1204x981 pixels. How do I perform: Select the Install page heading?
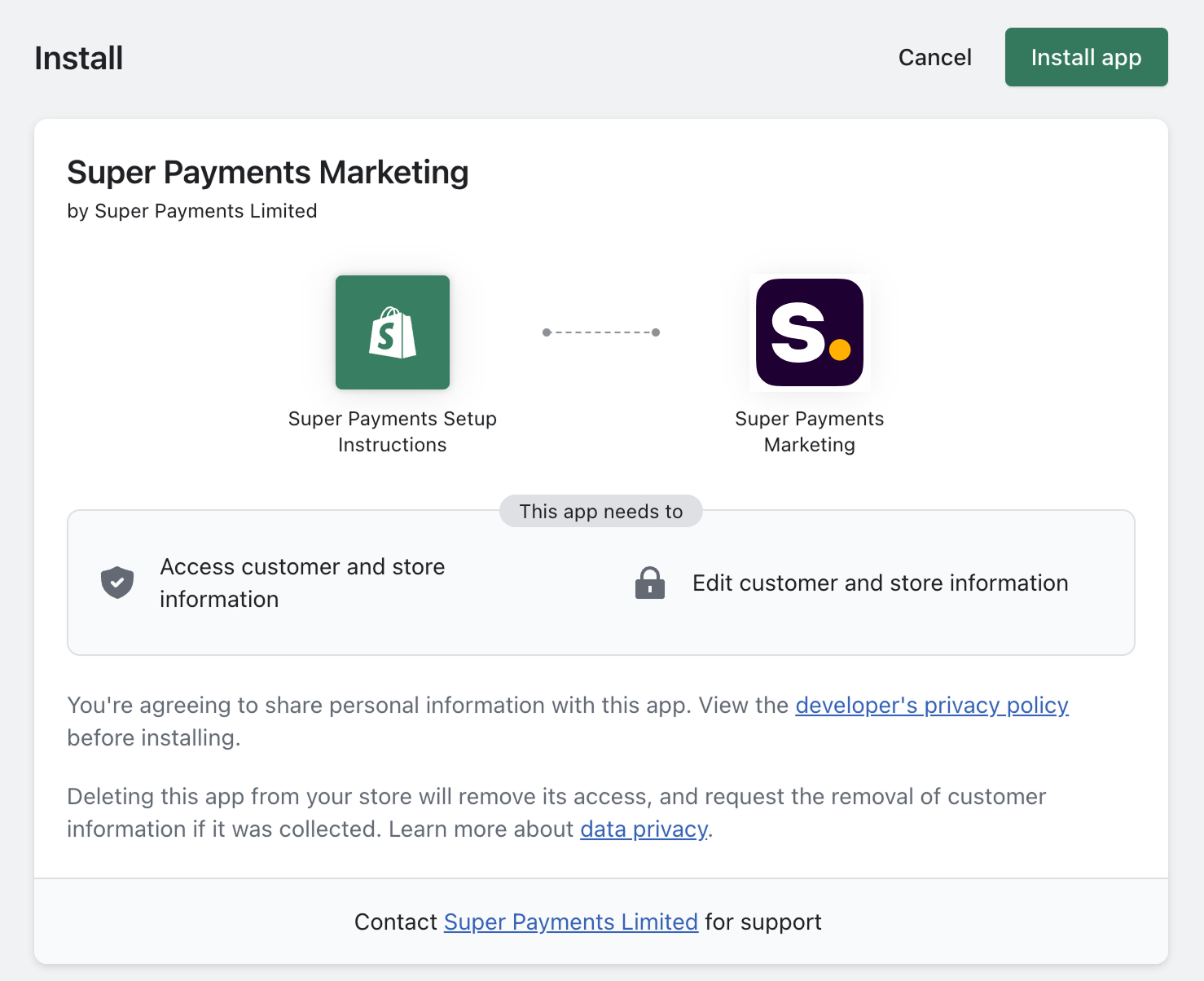coord(79,59)
